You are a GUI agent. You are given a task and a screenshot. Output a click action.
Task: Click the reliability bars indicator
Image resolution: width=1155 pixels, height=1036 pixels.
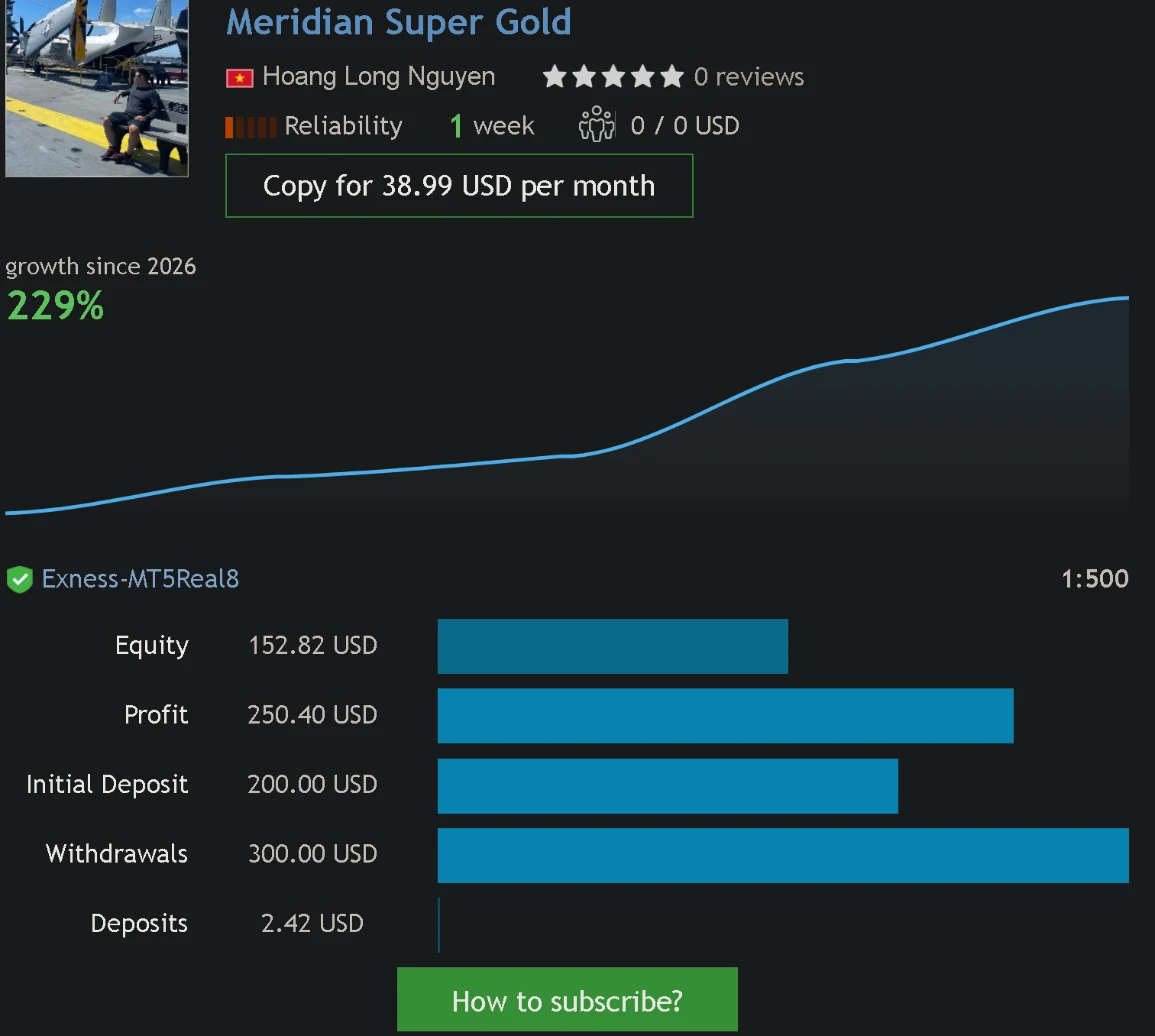pos(250,127)
